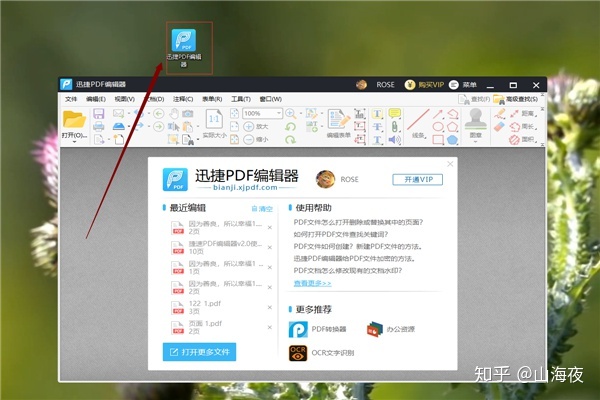Click the Email envelope icon
This screenshot has width=600, height=400.
[118, 113]
